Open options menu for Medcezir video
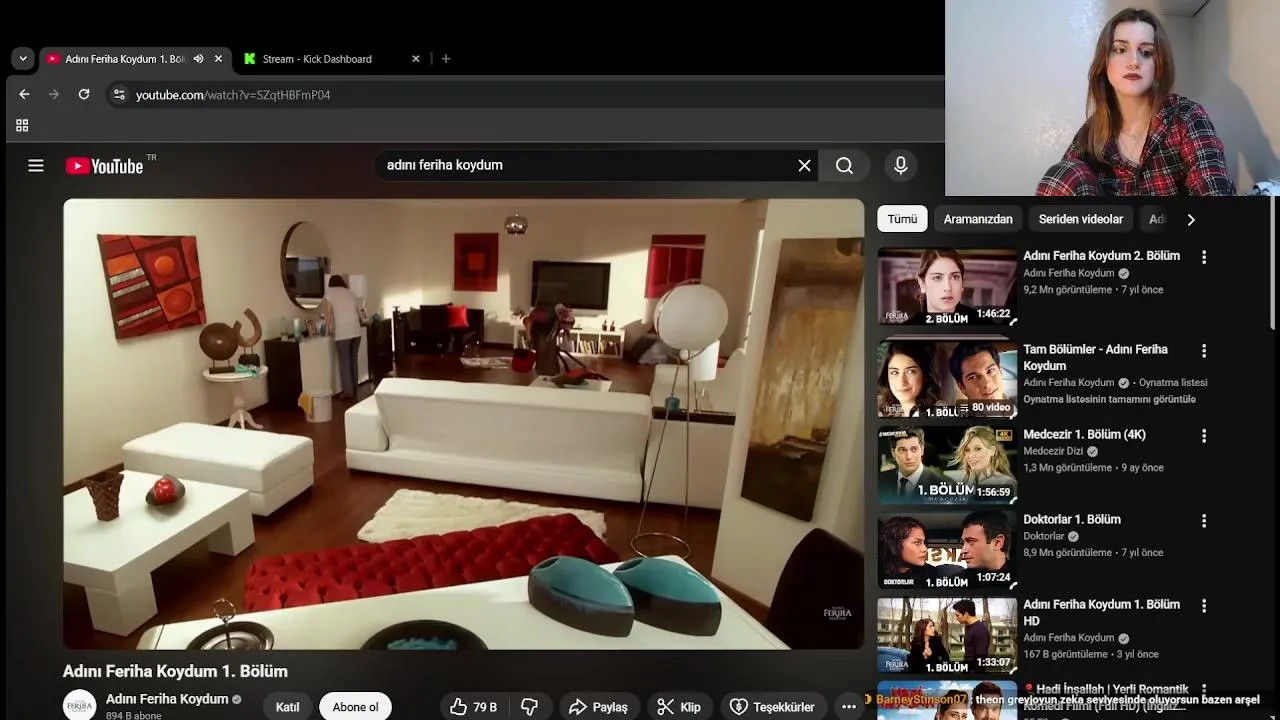 tap(1204, 436)
